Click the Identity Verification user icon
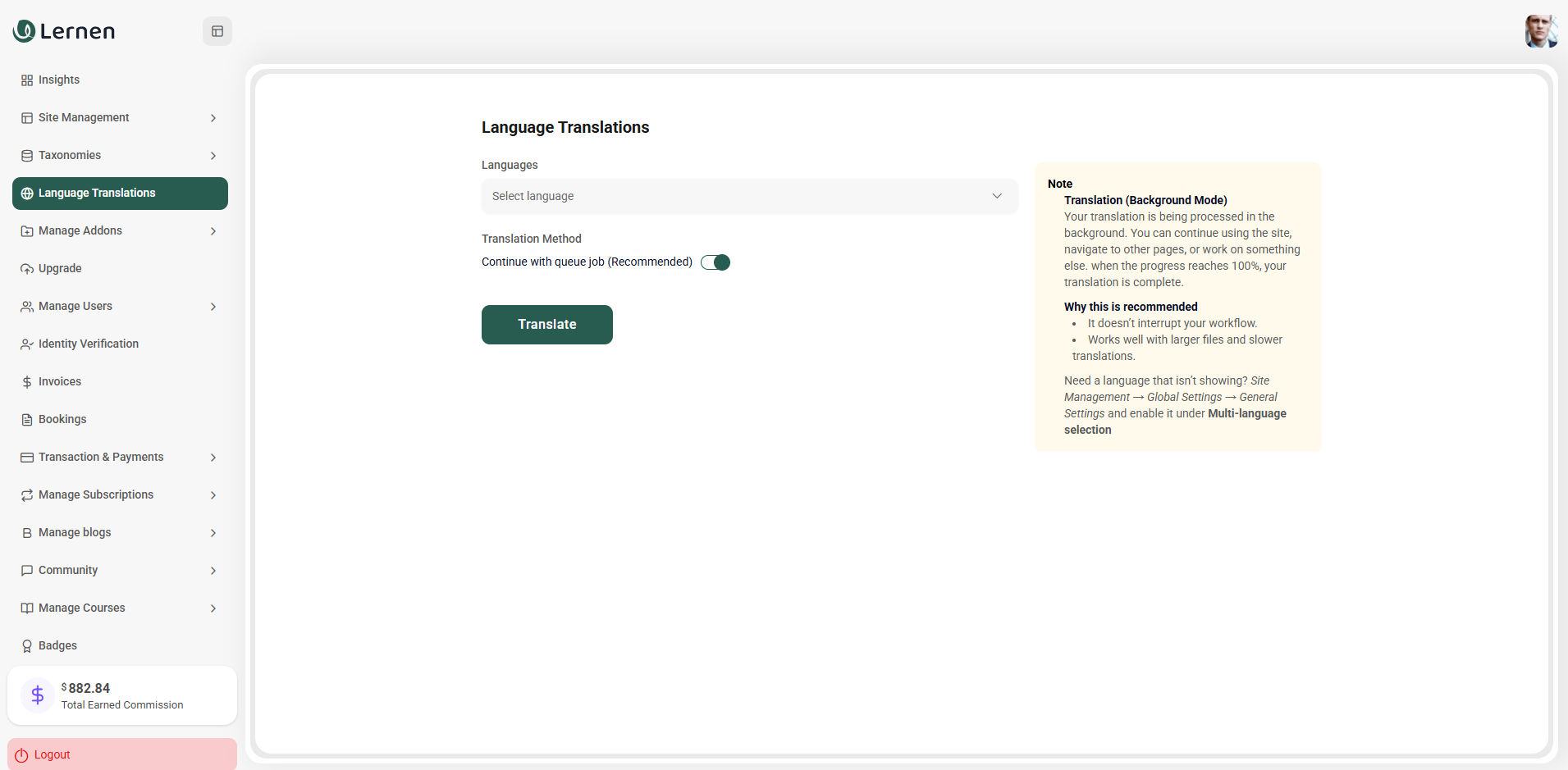The image size is (1568, 770). coord(27,344)
